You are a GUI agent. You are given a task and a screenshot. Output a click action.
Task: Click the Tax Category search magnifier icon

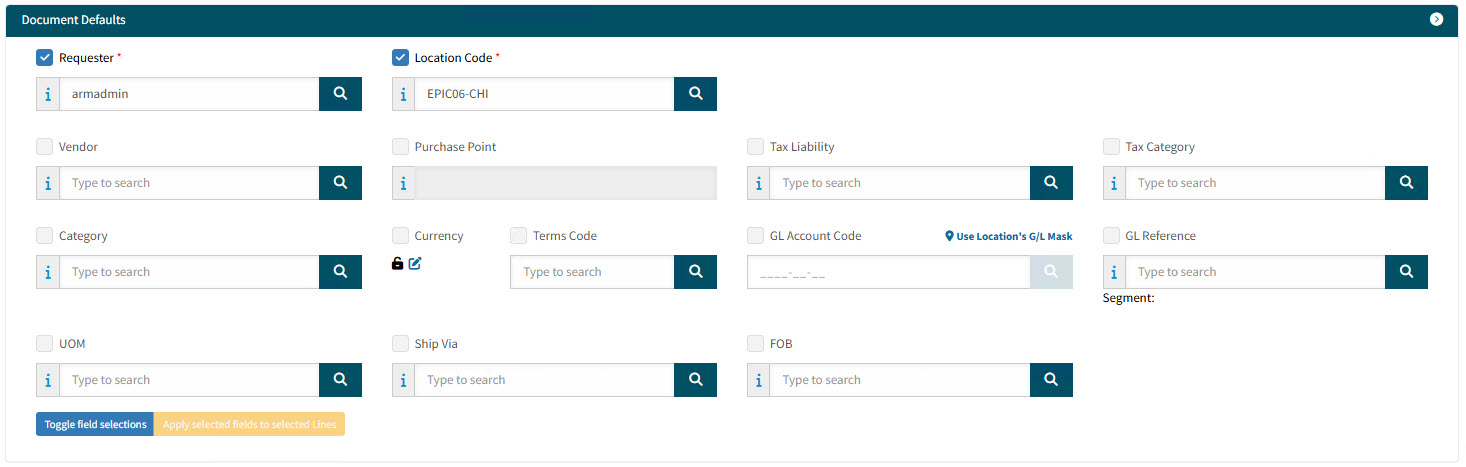click(x=1406, y=183)
